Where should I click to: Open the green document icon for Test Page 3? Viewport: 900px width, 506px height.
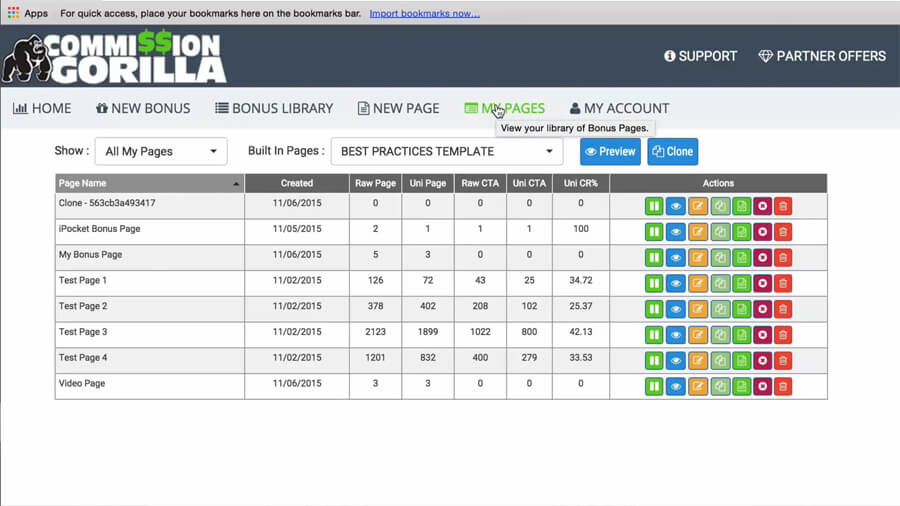tap(741, 335)
